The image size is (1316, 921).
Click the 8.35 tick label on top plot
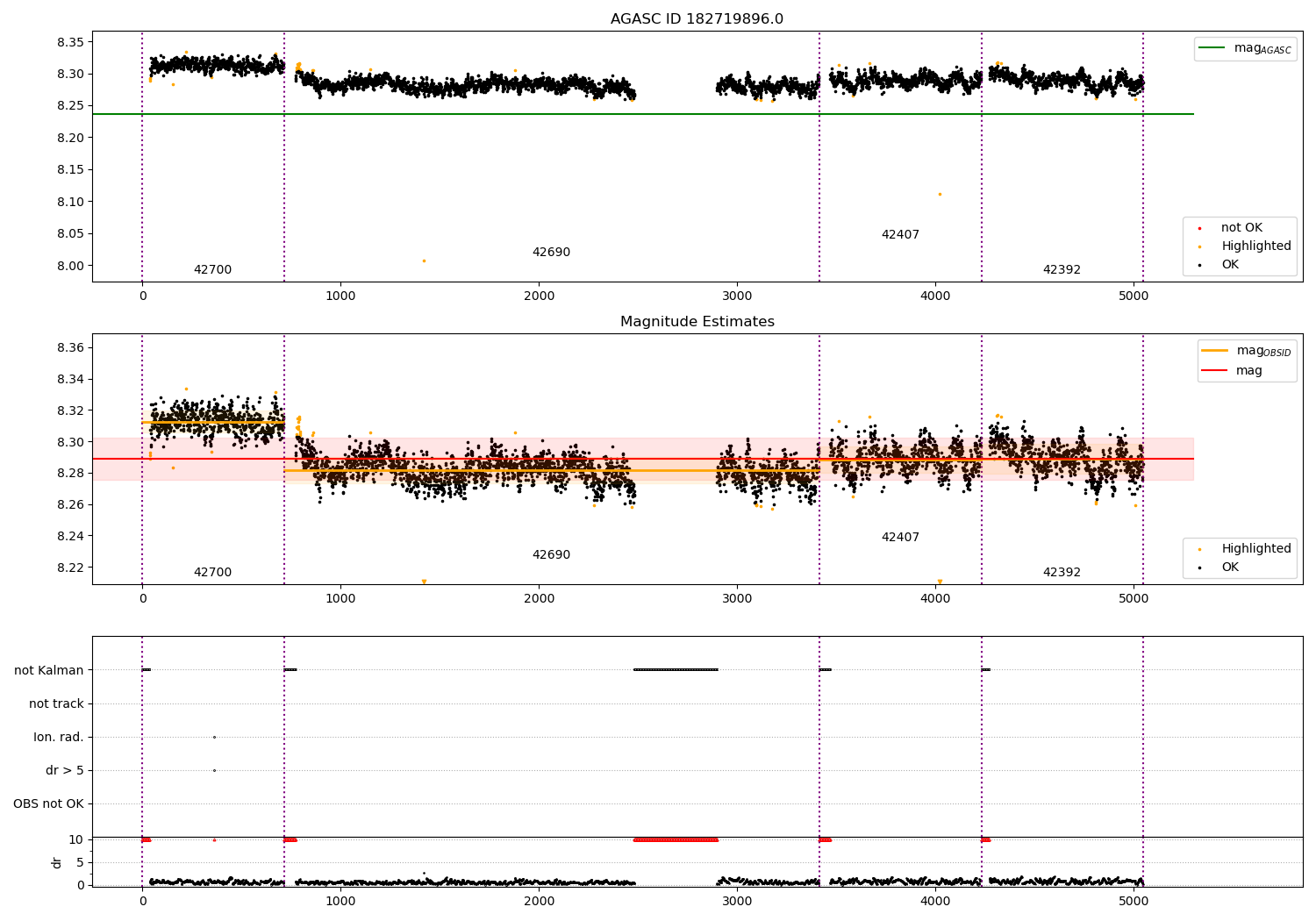(x=69, y=42)
